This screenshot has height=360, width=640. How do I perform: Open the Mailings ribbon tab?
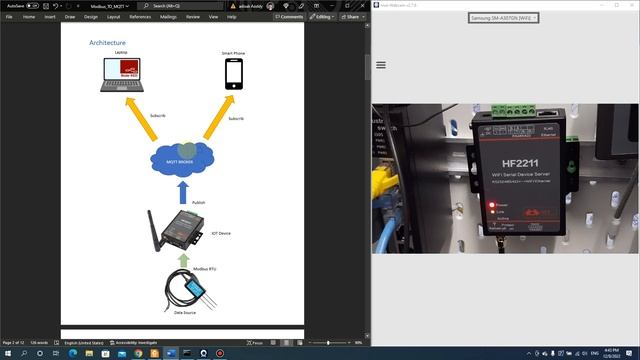[x=168, y=17]
